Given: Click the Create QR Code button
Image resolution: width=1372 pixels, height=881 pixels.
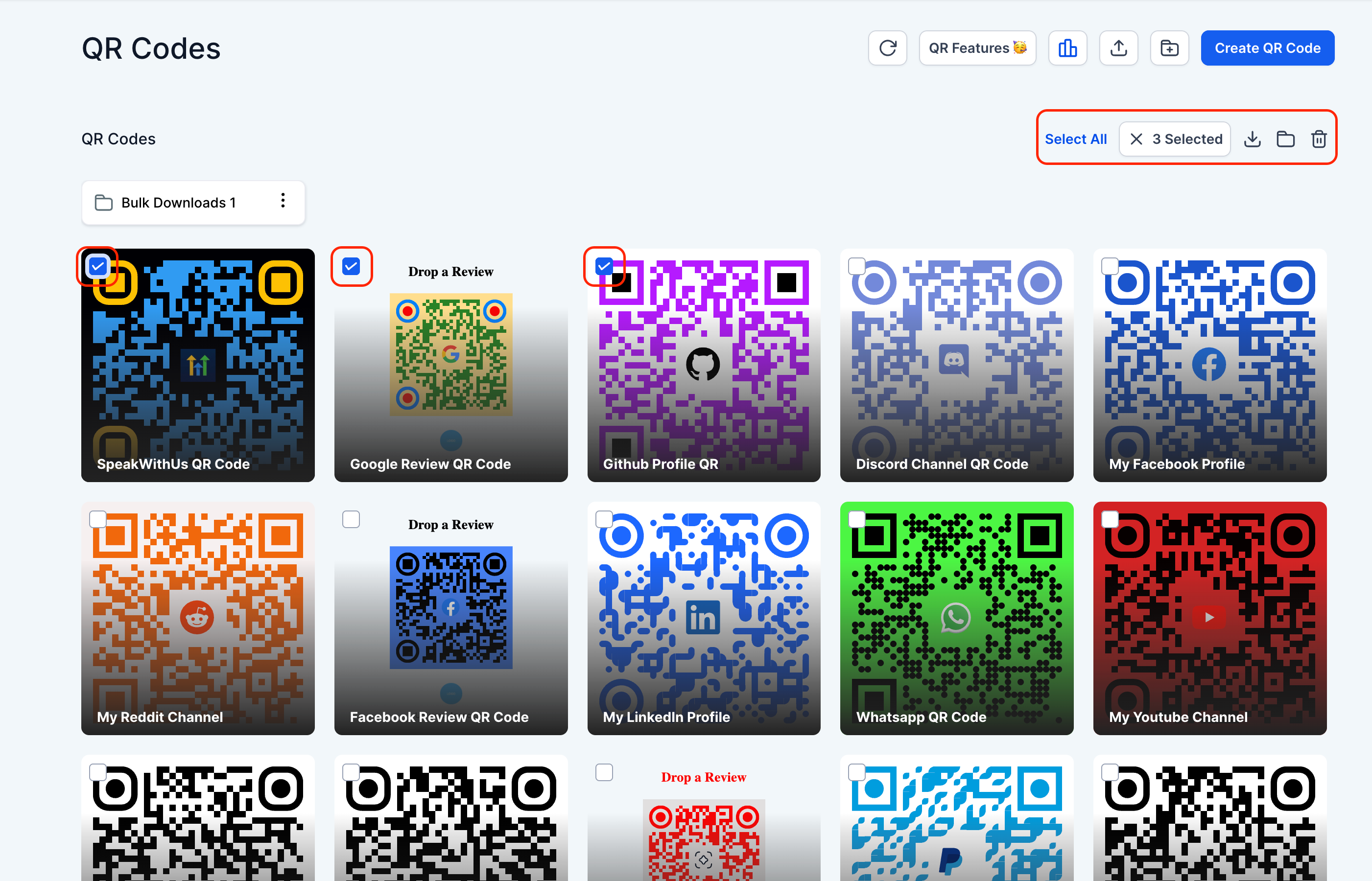Looking at the screenshot, I should coord(1267,48).
